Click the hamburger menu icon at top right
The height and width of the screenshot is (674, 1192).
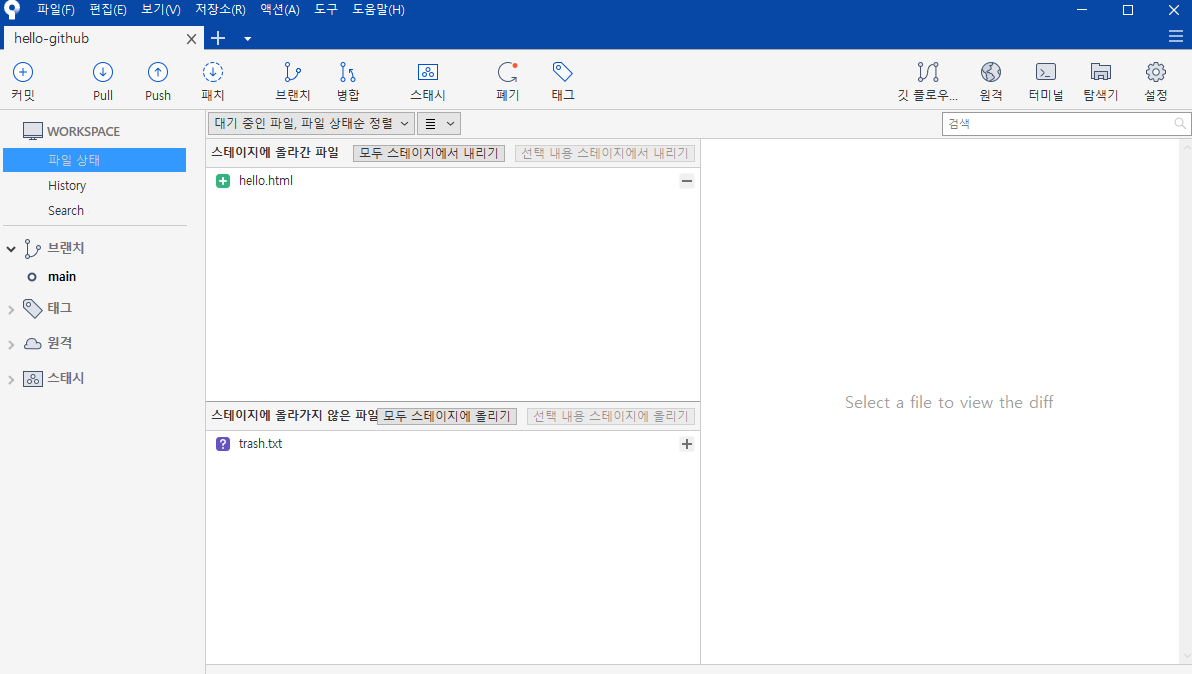(x=1175, y=36)
